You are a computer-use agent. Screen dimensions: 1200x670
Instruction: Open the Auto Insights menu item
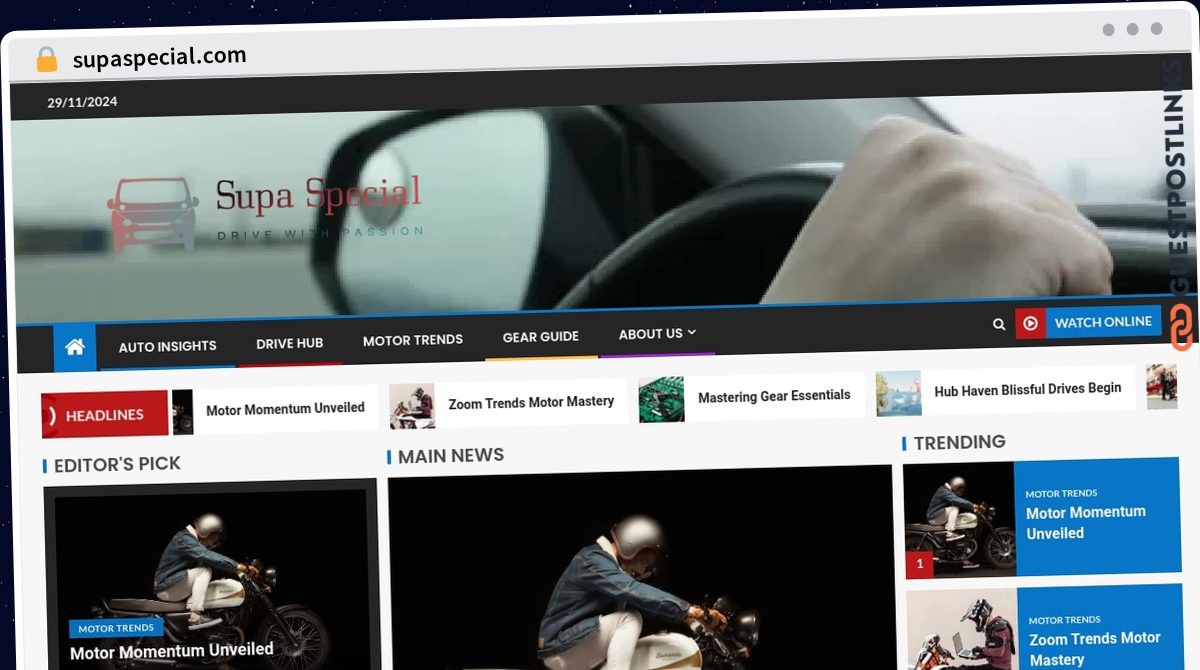tap(167, 346)
